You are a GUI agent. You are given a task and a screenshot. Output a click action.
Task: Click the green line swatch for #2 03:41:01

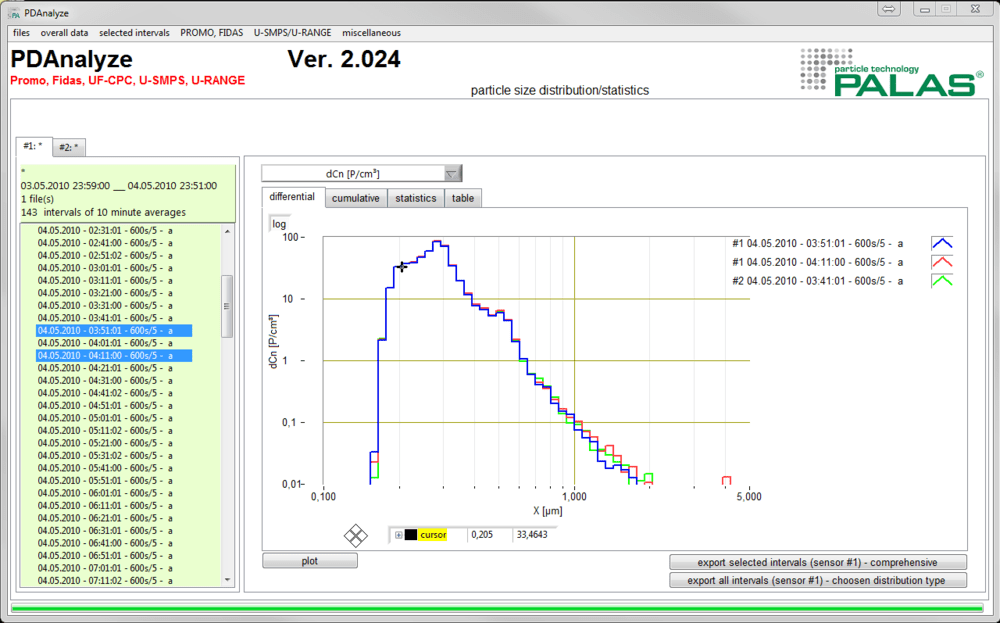coord(942,281)
